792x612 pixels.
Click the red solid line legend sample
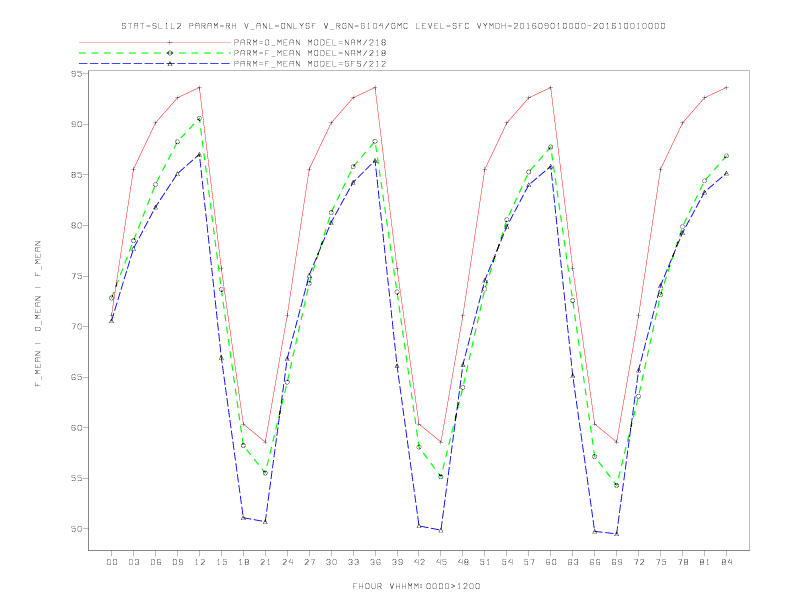(x=155, y=42)
